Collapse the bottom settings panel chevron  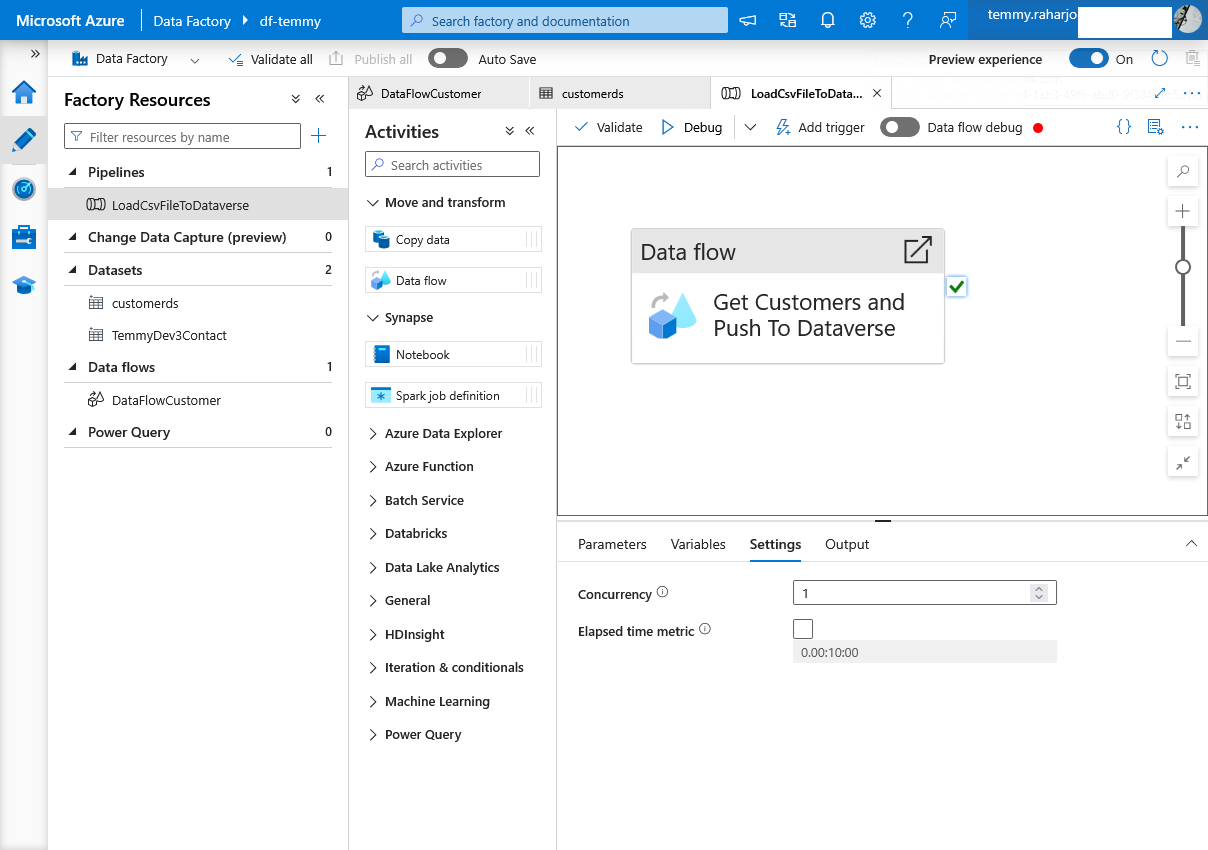point(1191,543)
